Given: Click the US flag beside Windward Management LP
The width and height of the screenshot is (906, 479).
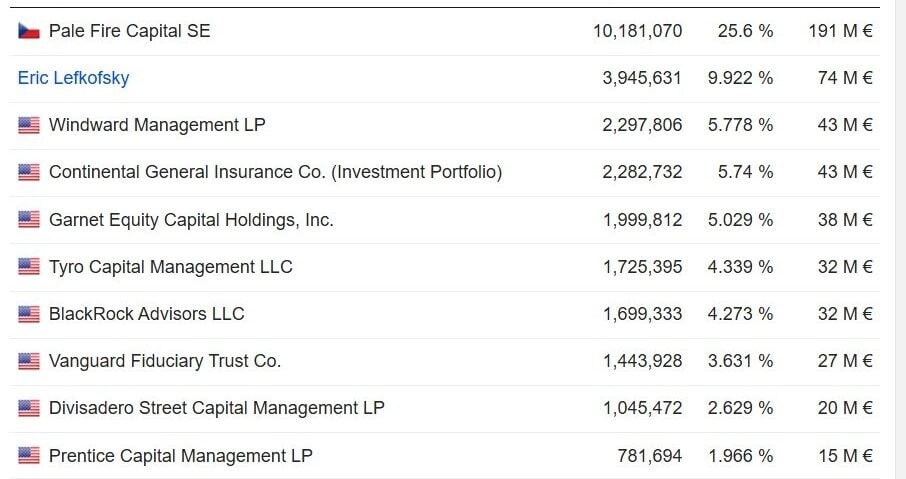Looking at the screenshot, I should click(x=29, y=125).
